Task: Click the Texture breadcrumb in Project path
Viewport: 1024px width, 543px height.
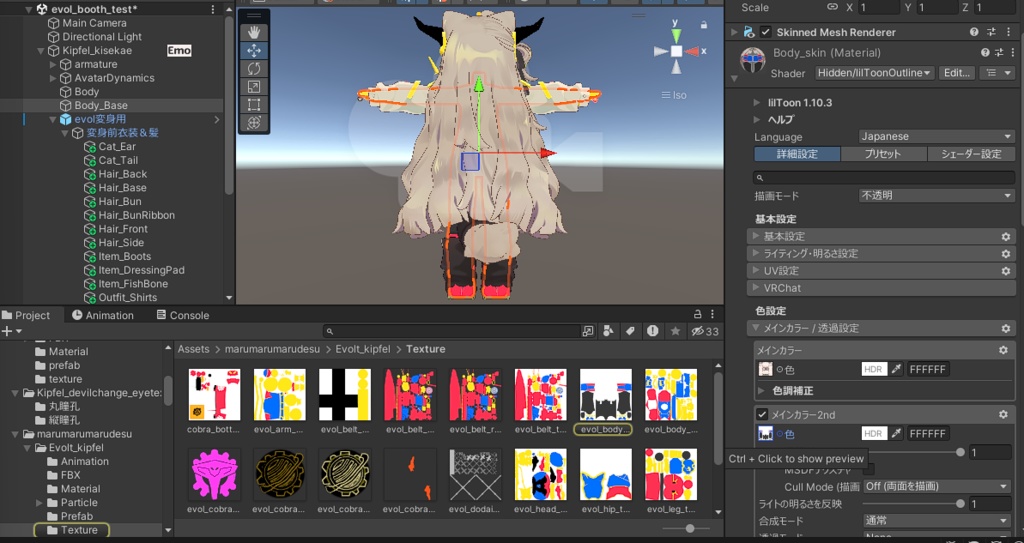Action: 426,350
